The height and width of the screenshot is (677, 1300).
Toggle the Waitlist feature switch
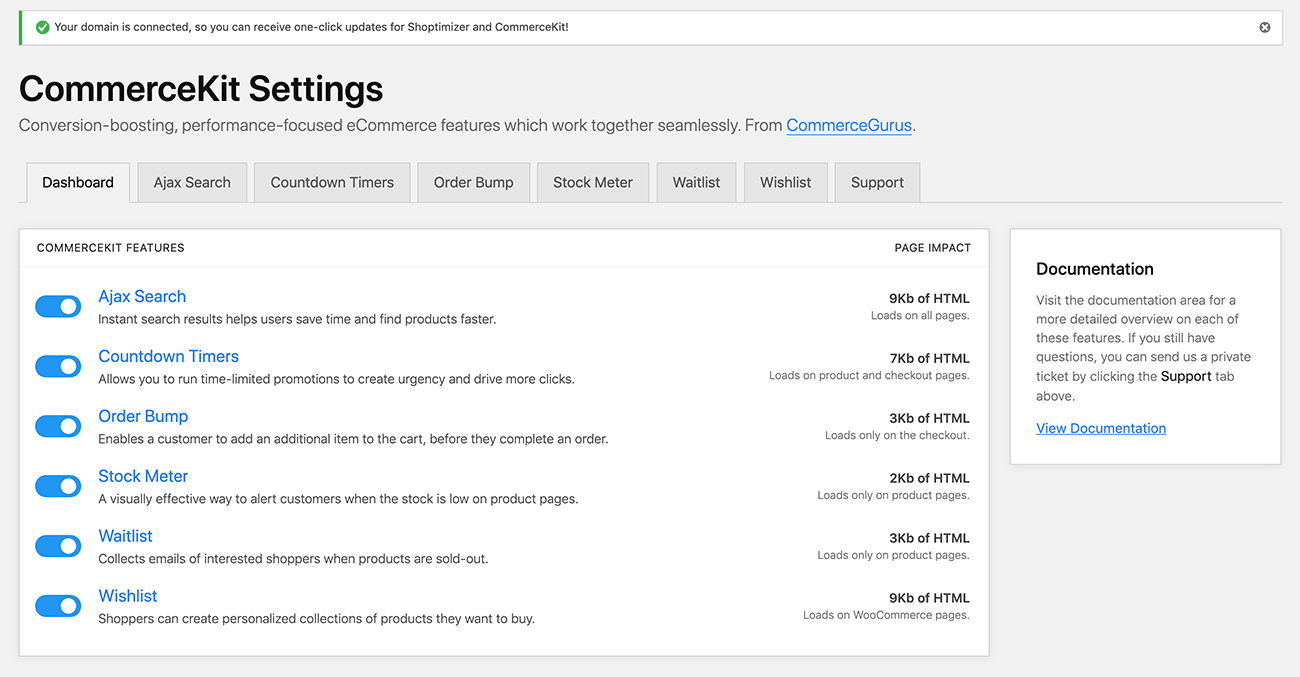58,547
